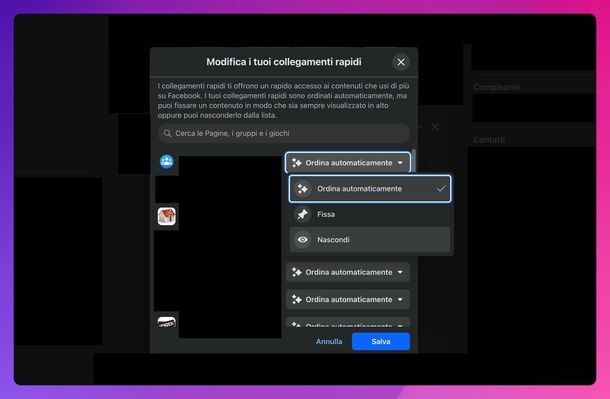
Task: Click 'Compleanni' heading in background page
Action: [x=496, y=87]
